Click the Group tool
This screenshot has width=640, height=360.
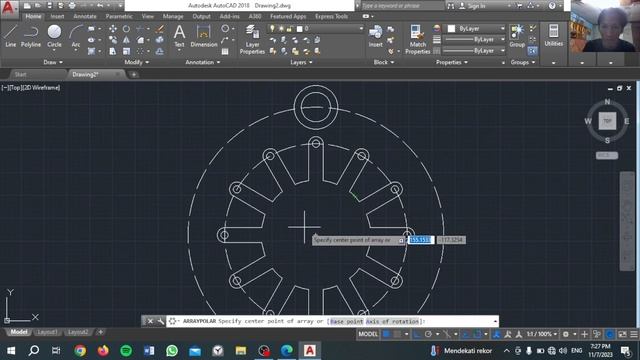(517, 36)
